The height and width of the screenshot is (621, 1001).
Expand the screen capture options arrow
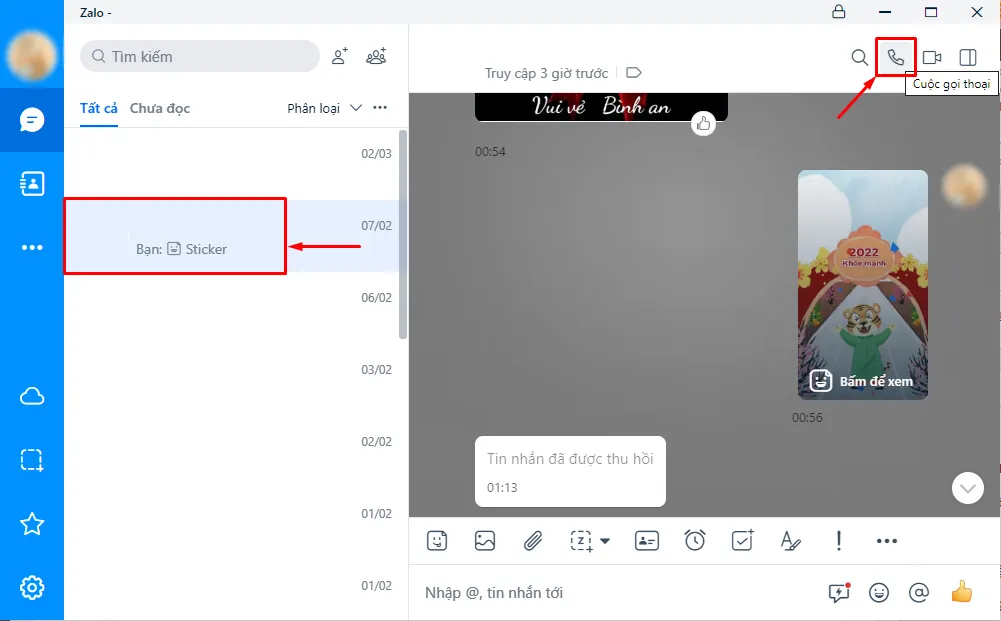(605, 541)
